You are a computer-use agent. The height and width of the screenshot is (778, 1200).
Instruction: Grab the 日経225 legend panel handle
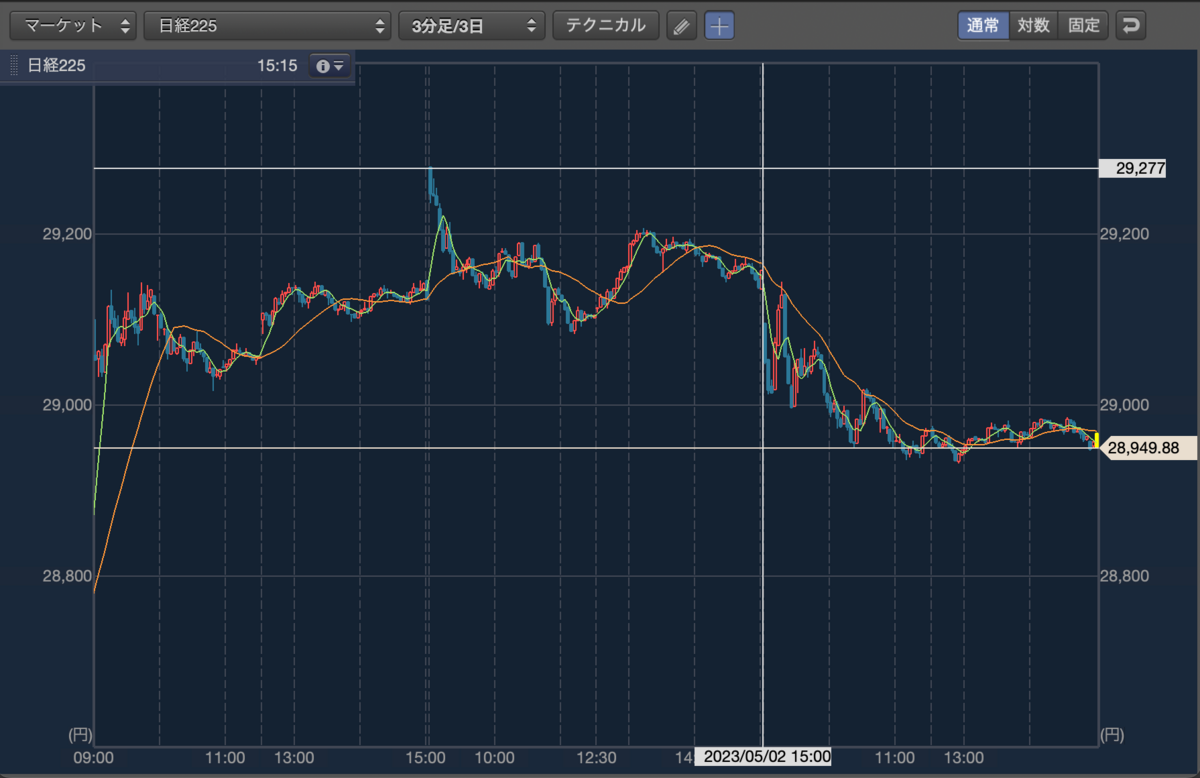(14, 66)
